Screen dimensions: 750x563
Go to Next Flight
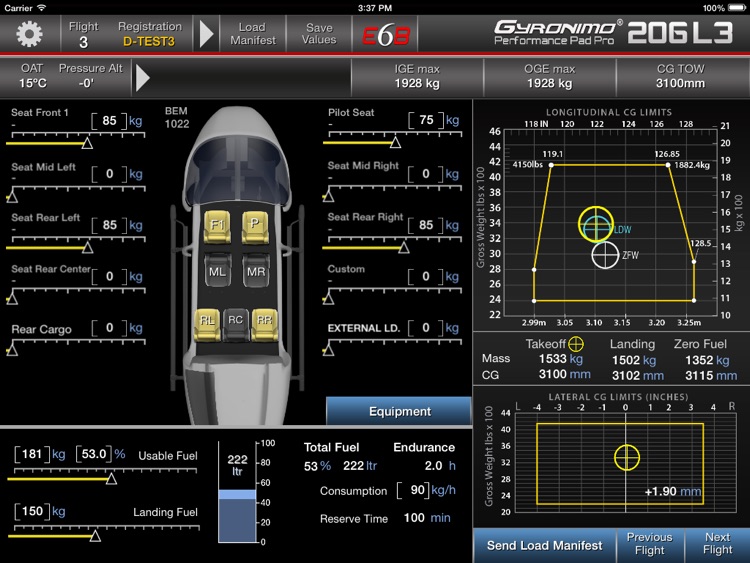point(717,544)
